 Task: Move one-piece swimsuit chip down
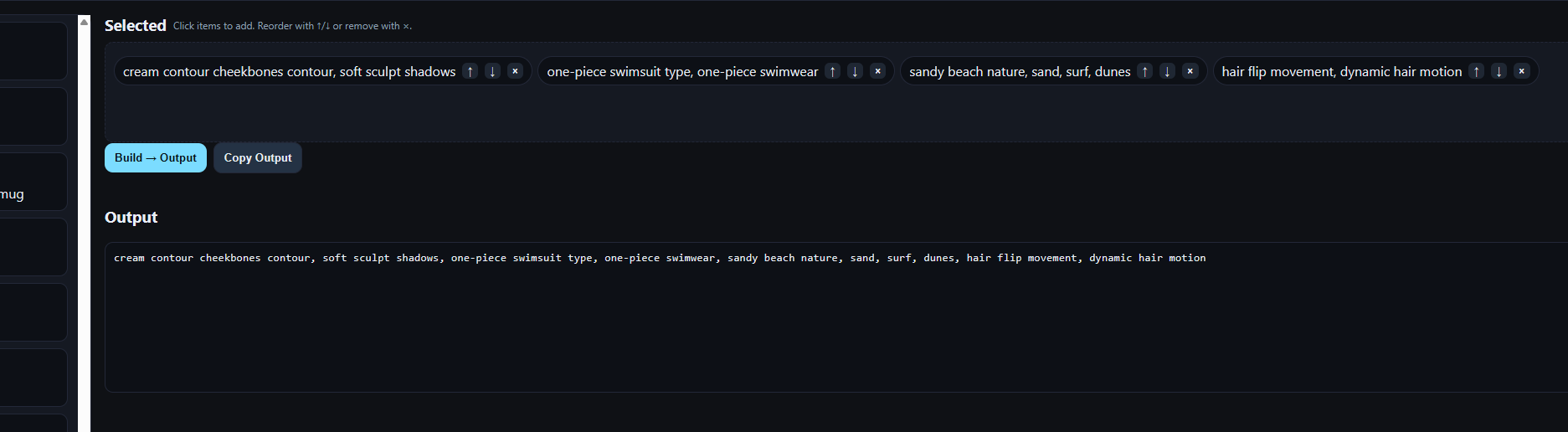click(x=856, y=71)
